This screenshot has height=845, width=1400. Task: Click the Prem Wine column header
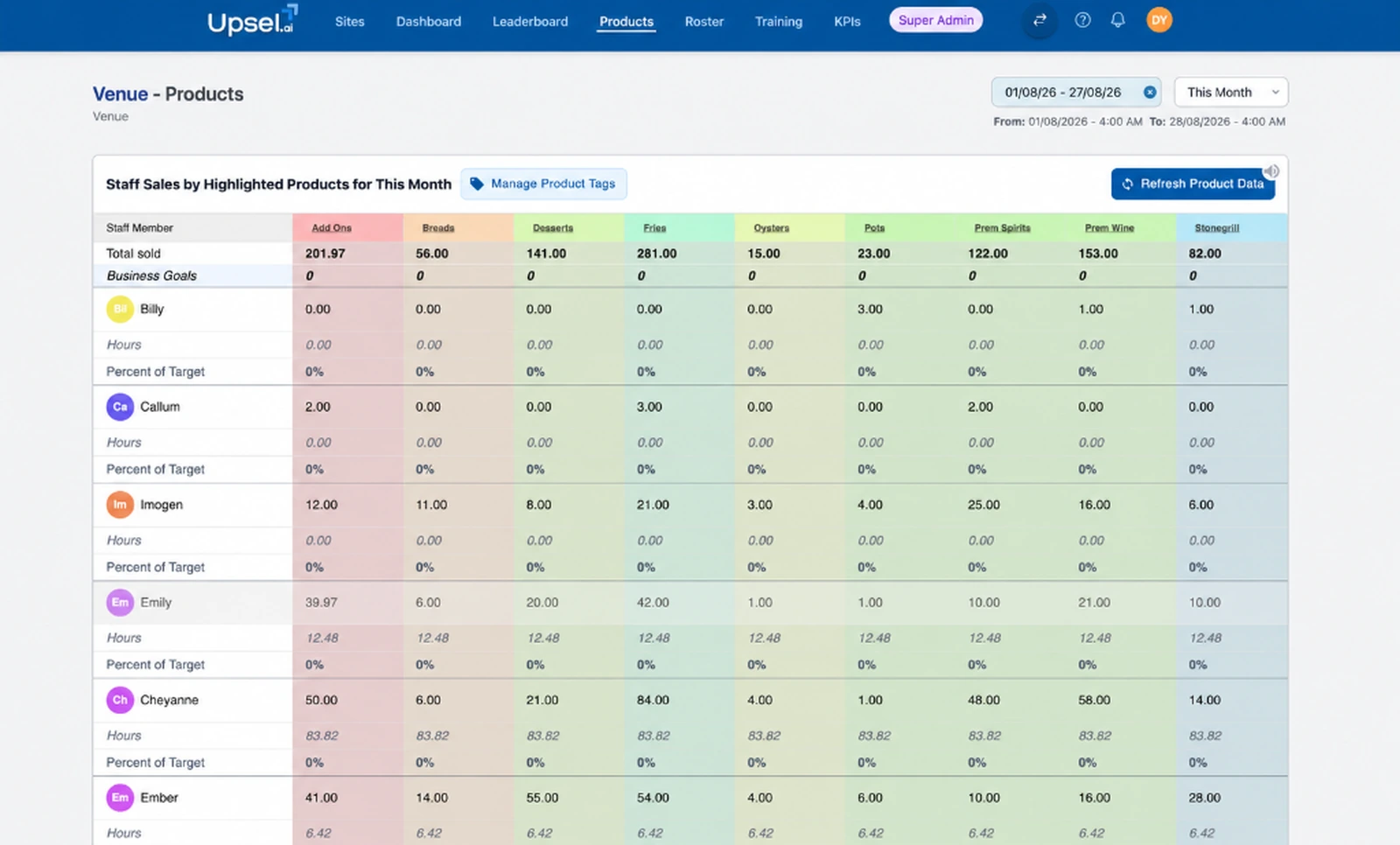(1109, 227)
